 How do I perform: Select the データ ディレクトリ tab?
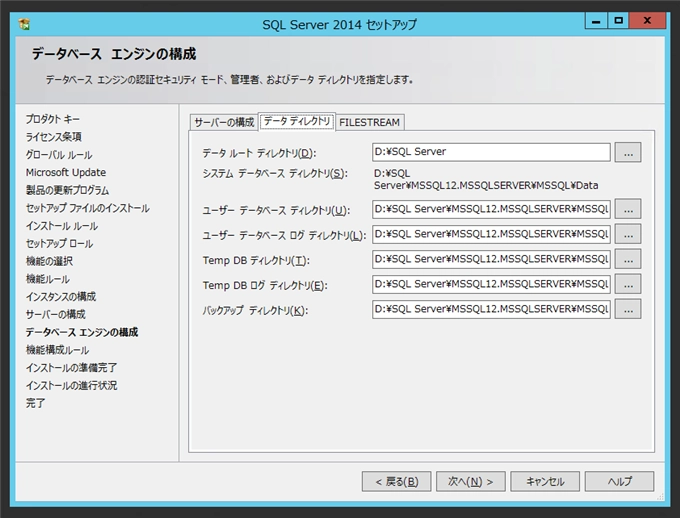(297, 121)
